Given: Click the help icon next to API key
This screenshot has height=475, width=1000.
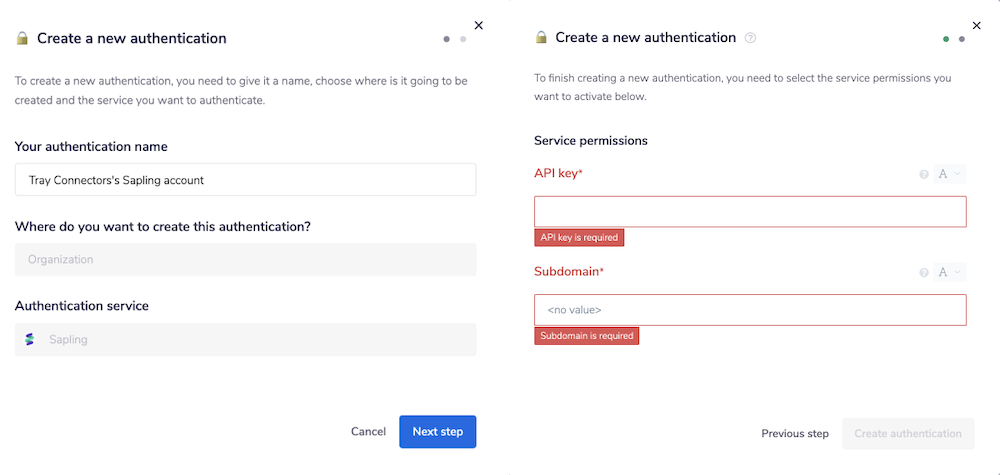Looking at the screenshot, I should (x=924, y=175).
